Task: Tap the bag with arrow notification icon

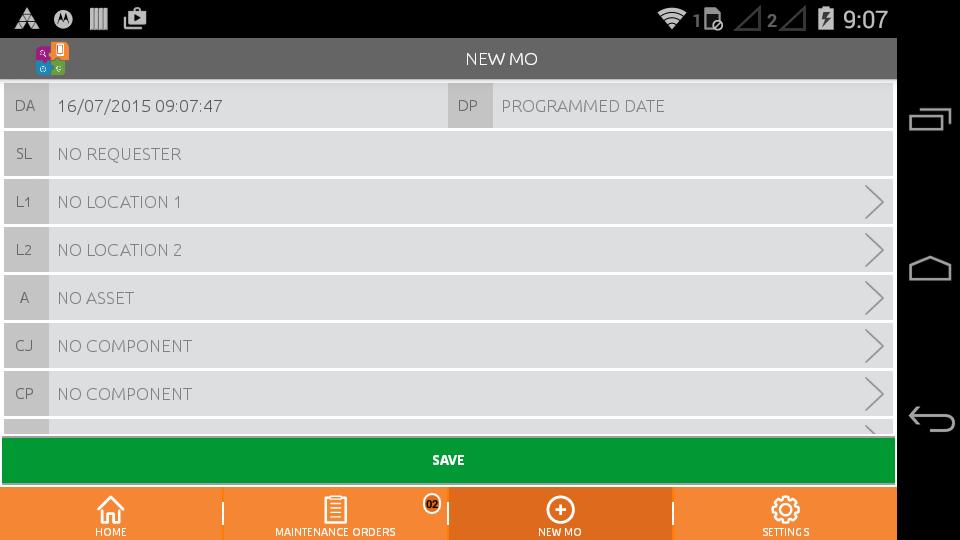Action: pyautogui.click(x=135, y=18)
